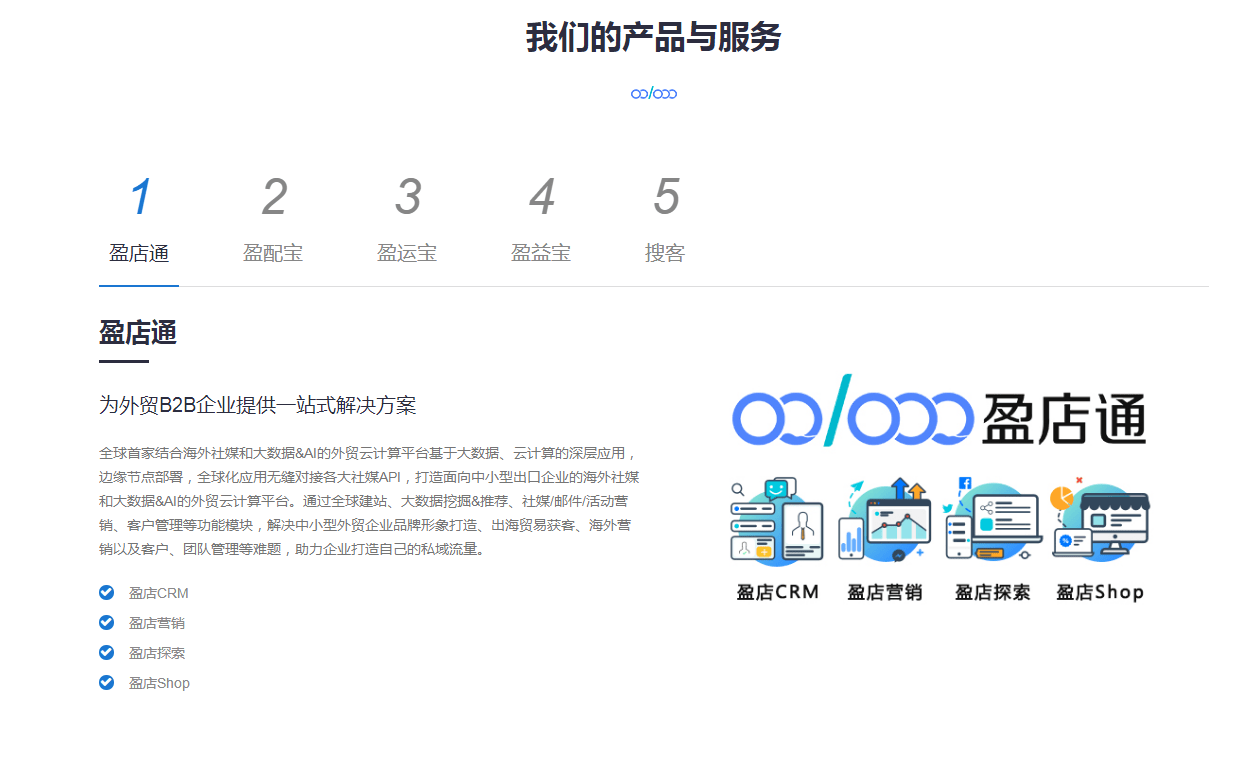The width and height of the screenshot is (1259, 769).
Task: Open tab 3 盈运宝
Action: [407, 221]
